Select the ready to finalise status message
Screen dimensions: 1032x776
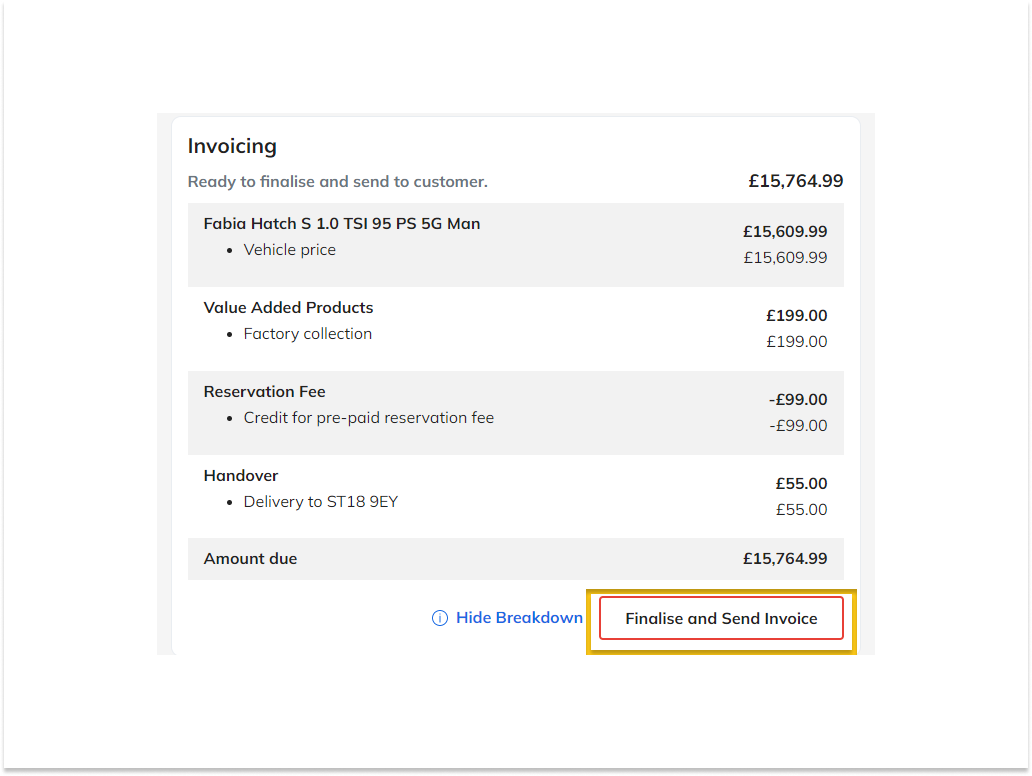point(337,182)
